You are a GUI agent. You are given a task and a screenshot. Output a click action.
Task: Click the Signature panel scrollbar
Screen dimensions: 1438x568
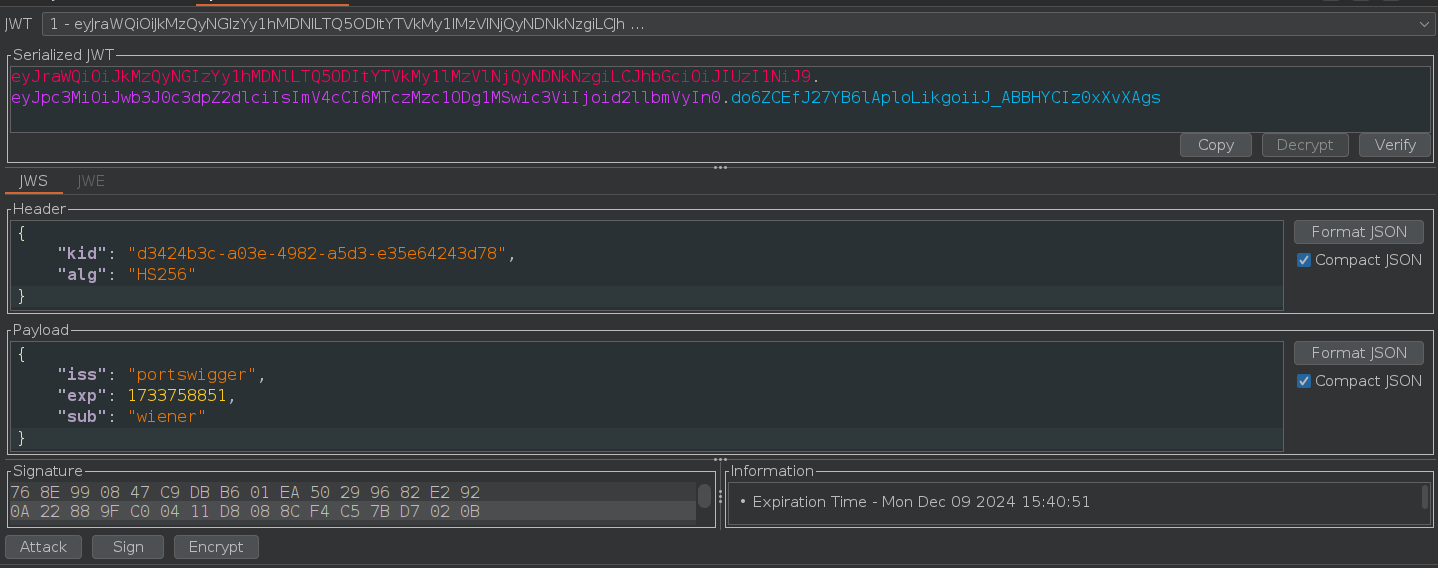click(704, 496)
